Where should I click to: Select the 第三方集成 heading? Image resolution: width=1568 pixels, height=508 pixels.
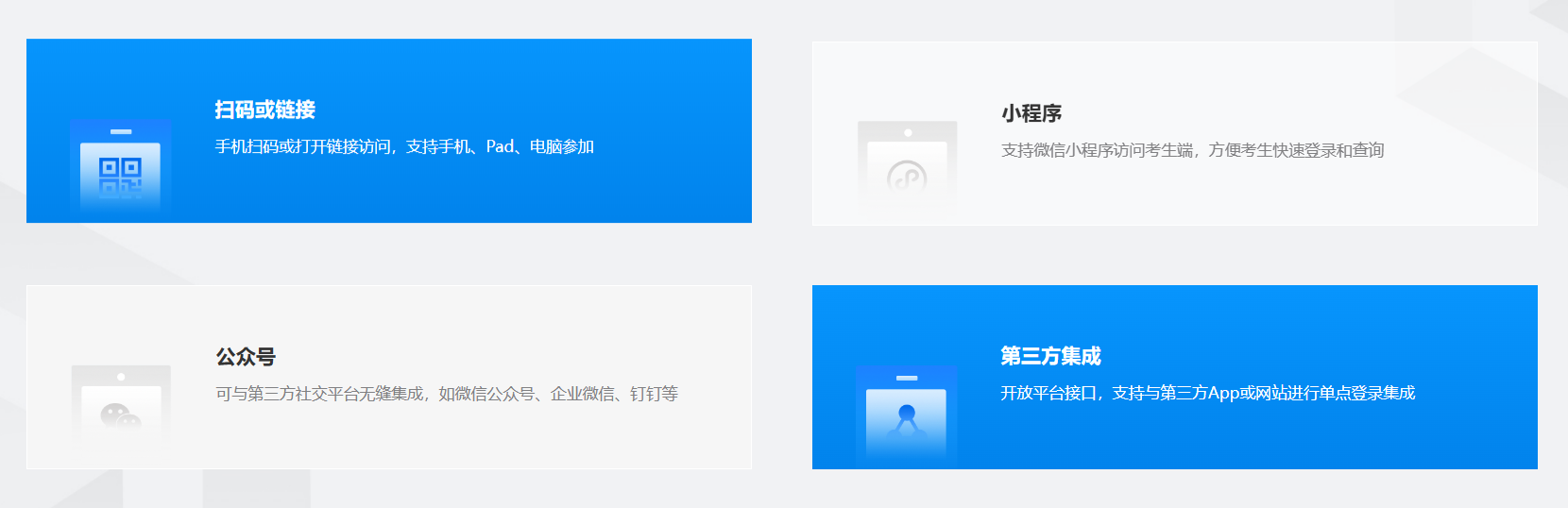[1050, 356]
